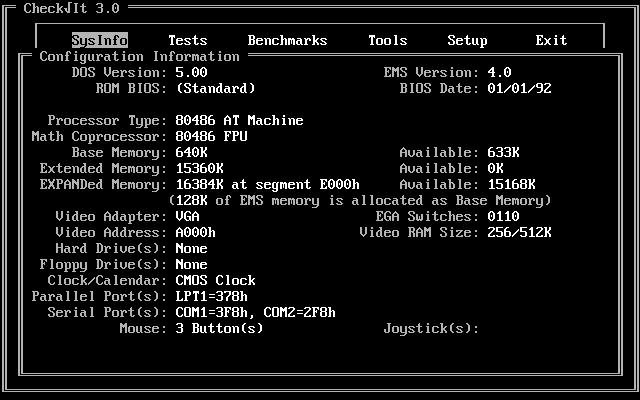Click serial ports 'COM1=3F8h, COM2=2F8h'
Image resolution: width=640 pixels, height=400 pixels.
coord(256,312)
